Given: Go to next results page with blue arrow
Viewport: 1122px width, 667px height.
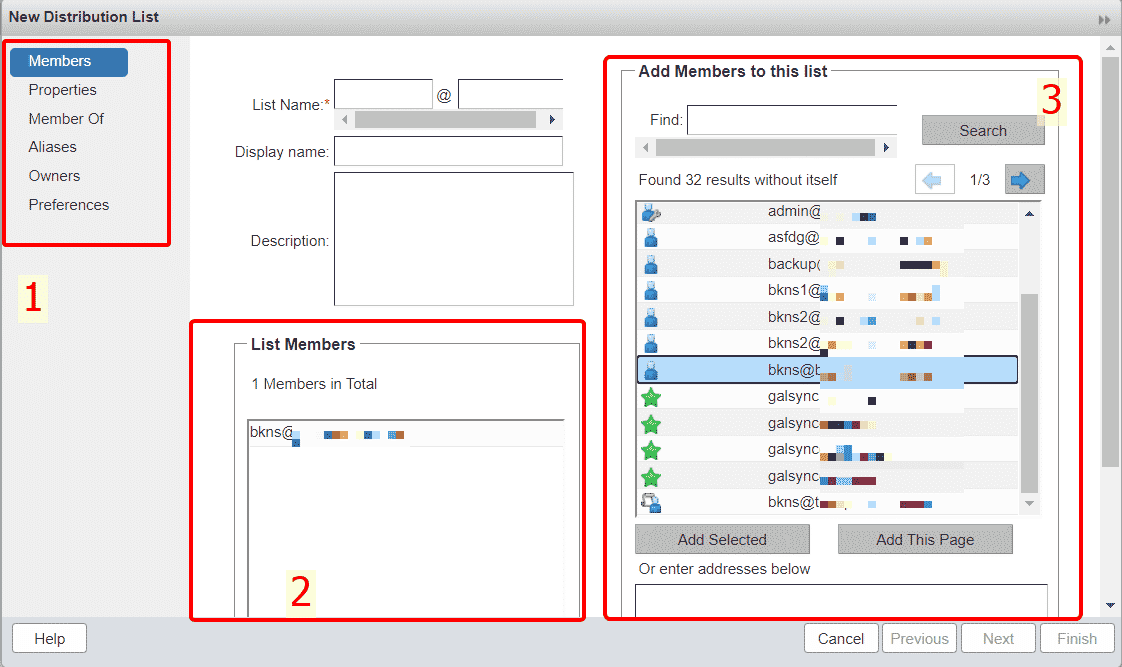Looking at the screenshot, I should [1025, 180].
